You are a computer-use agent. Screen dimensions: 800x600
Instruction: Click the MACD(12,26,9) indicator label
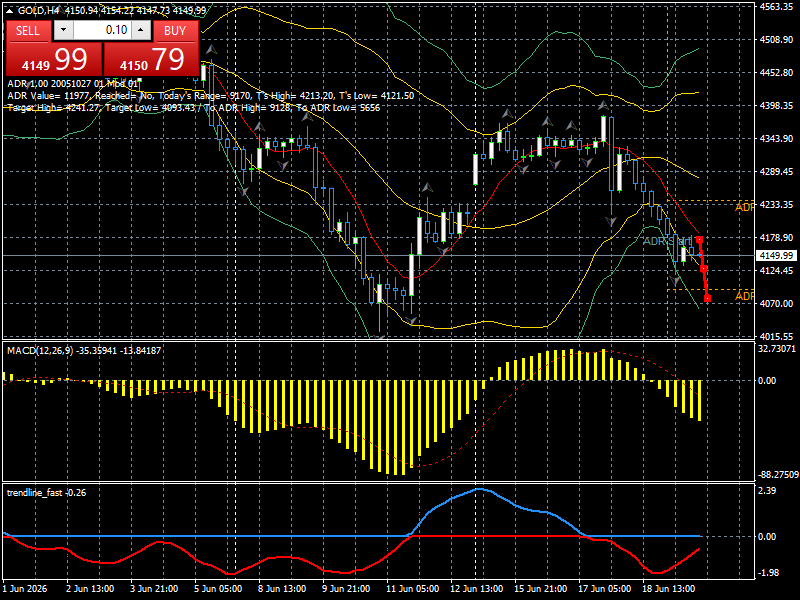pyautogui.click(x=84, y=351)
